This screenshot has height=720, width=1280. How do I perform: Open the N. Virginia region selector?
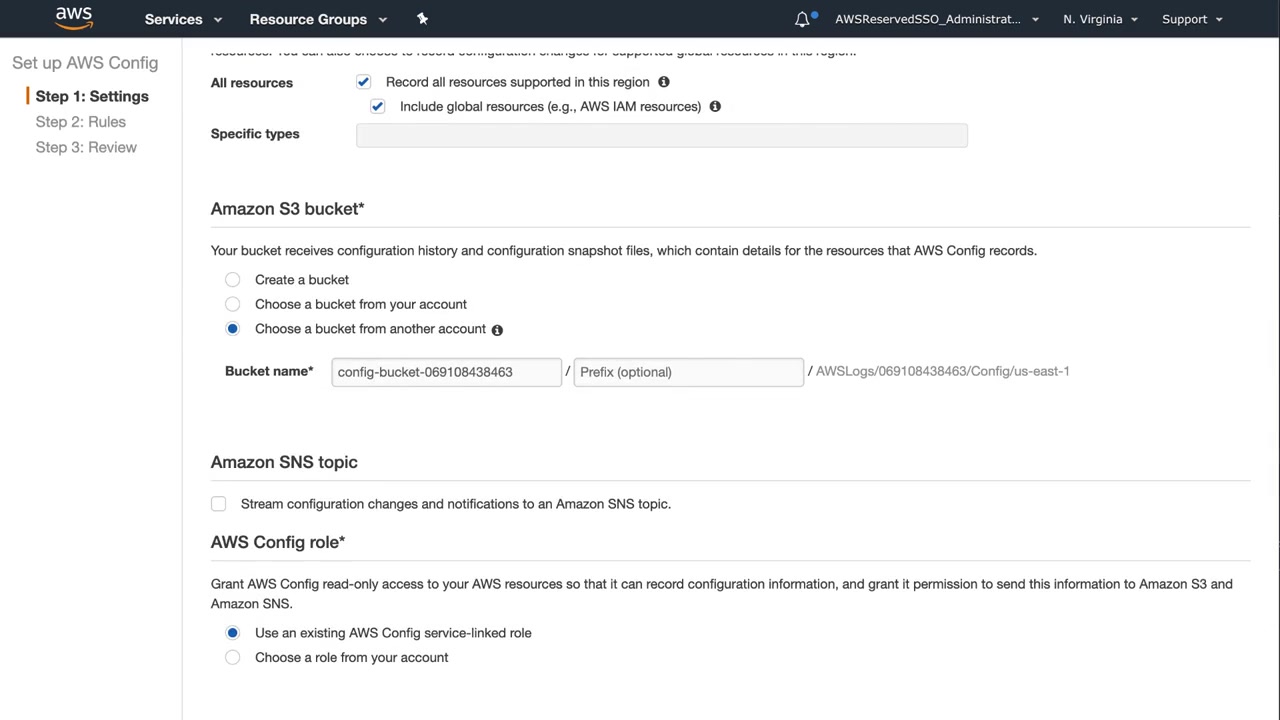pos(1100,19)
